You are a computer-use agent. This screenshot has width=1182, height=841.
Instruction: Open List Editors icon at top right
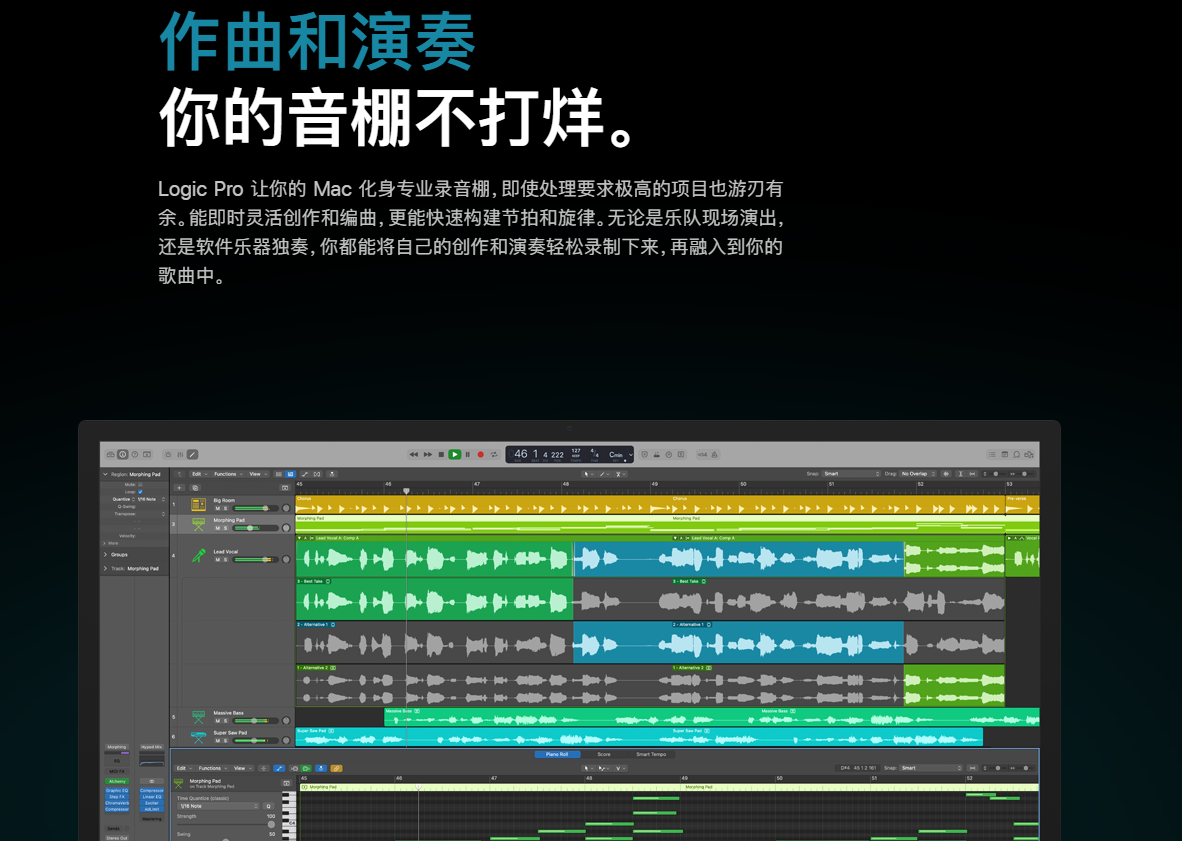(992, 454)
